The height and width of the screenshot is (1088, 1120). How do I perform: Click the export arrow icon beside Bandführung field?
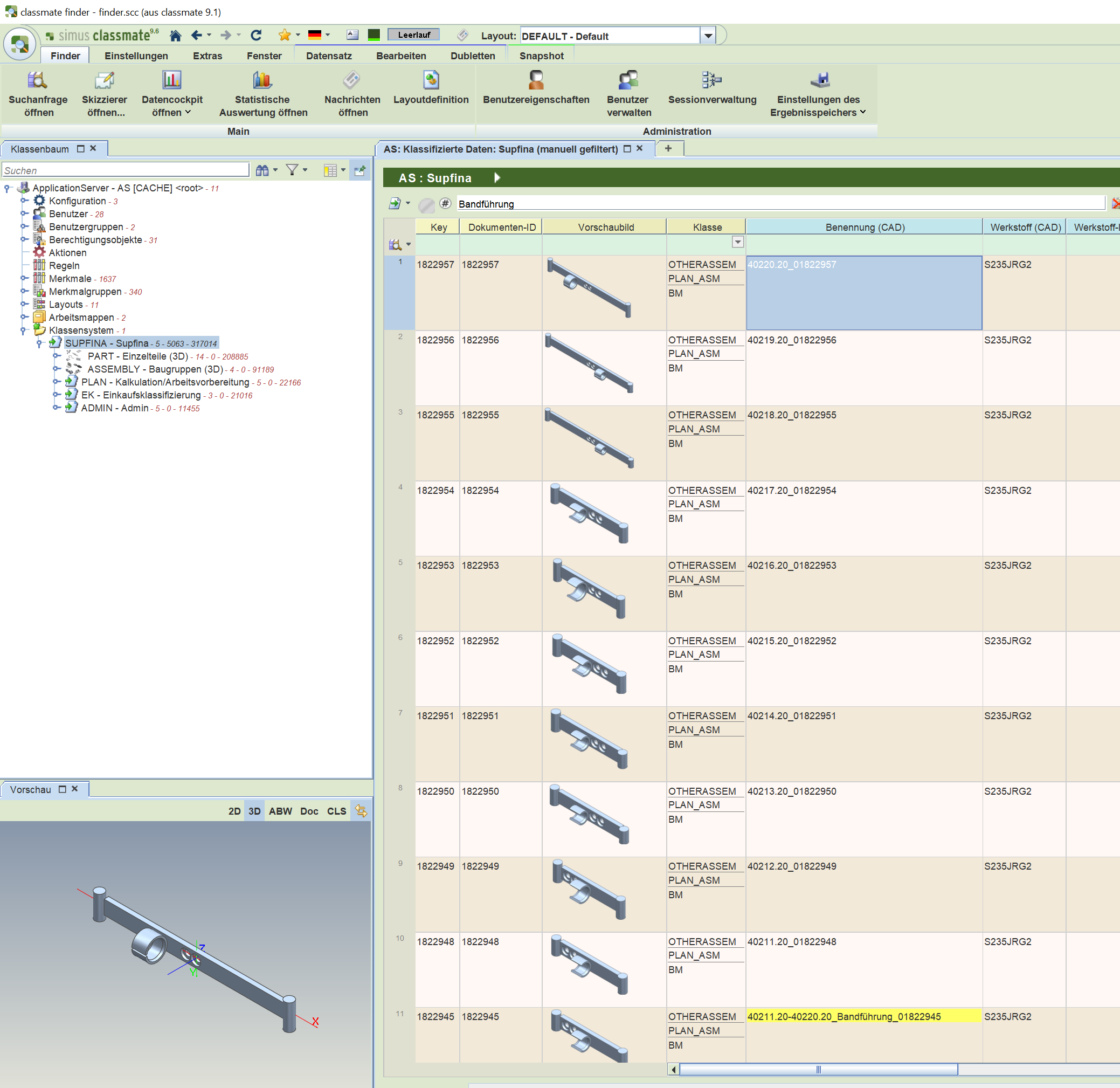click(395, 204)
